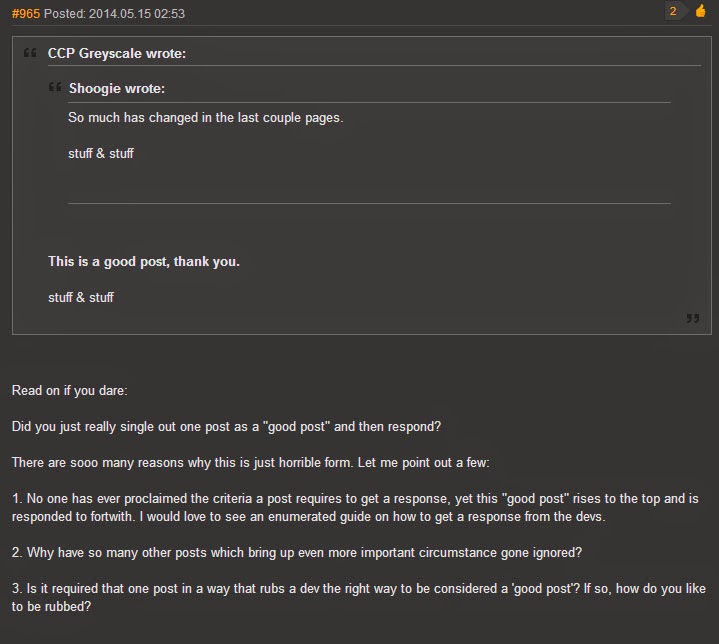Click the opening quote mark beside CCP Greyscale
This screenshot has height=644, width=719.
(30, 53)
